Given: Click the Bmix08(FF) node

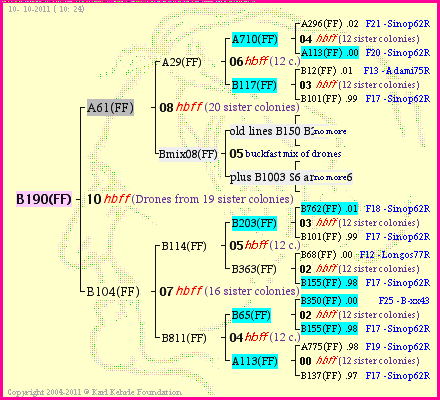Looking at the screenshot, I should click(x=188, y=154).
